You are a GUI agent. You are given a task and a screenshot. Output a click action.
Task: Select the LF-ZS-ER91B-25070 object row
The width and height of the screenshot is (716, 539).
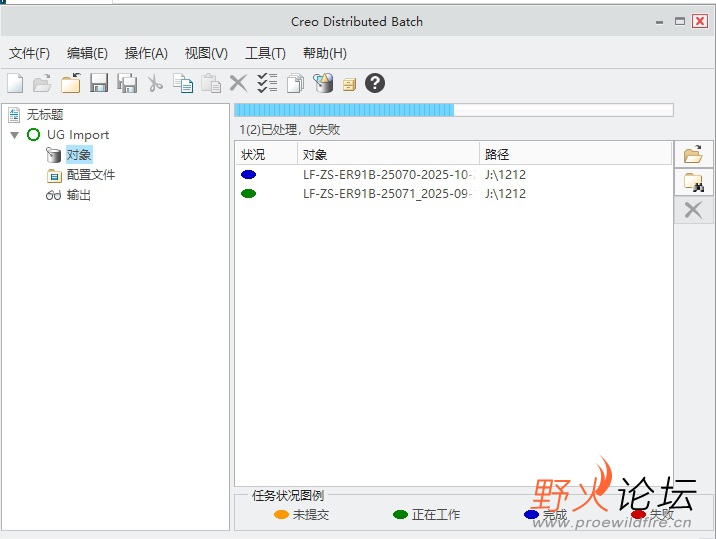pyautogui.click(x=453, y=174)
